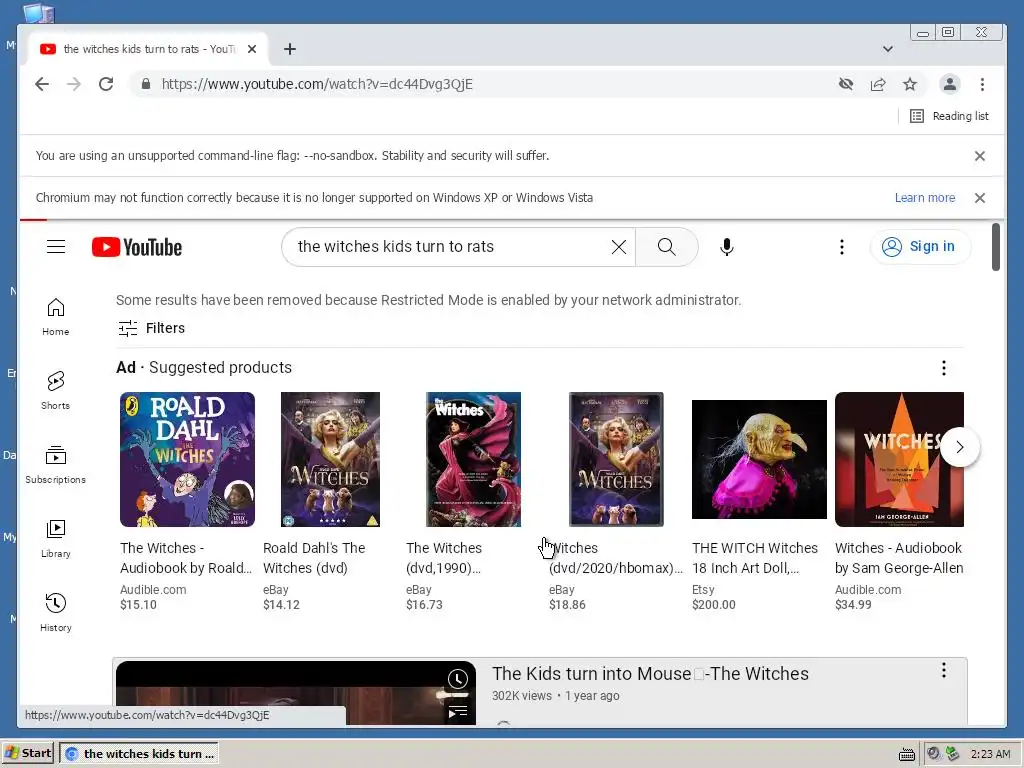Open the Windows Start button

point(28,753)
